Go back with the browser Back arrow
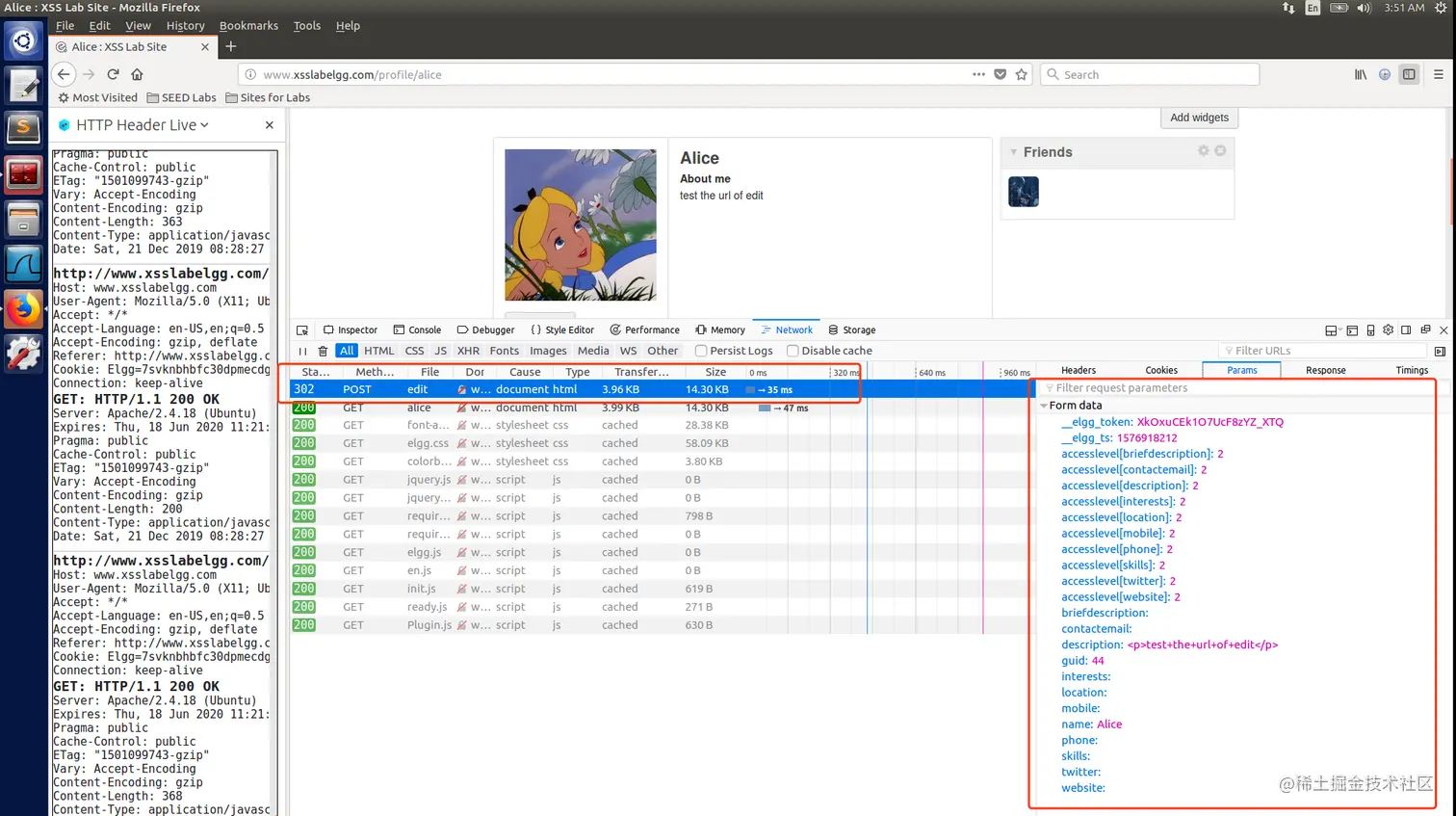This screenshot has width=1456, height=816. click(x=64, y=74)
